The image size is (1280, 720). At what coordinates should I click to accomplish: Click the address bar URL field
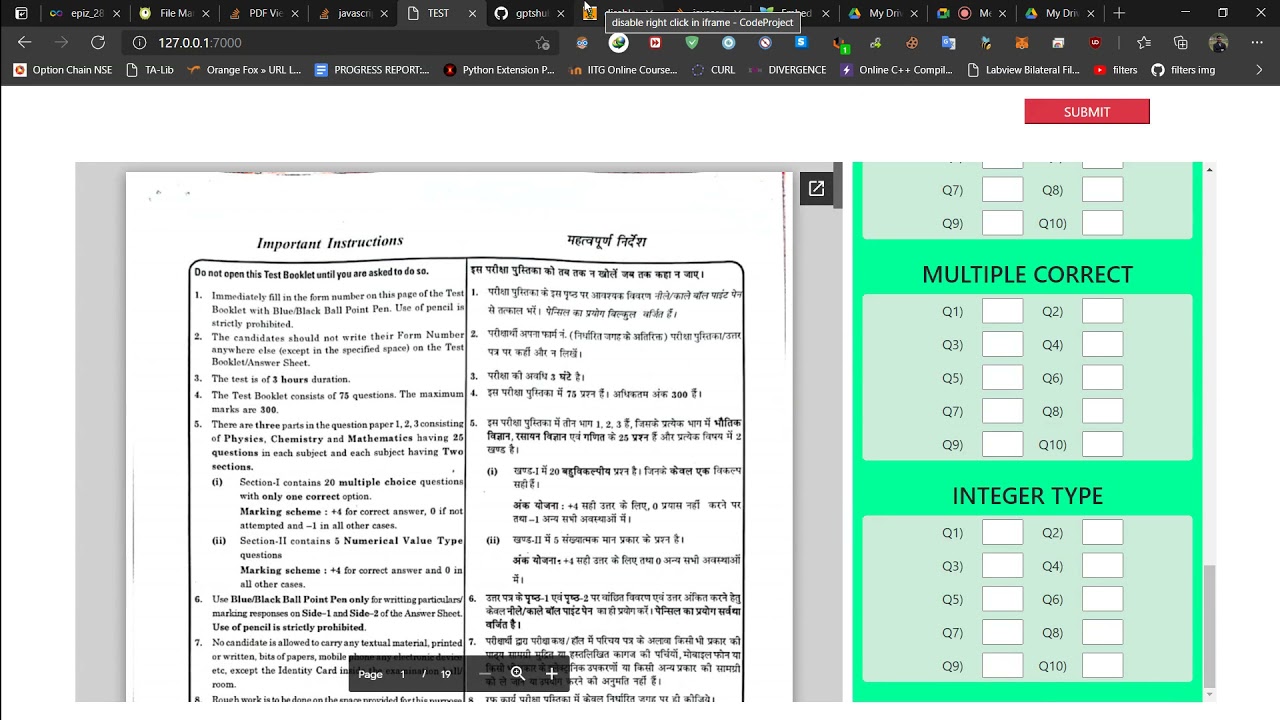tap(340, 43)
